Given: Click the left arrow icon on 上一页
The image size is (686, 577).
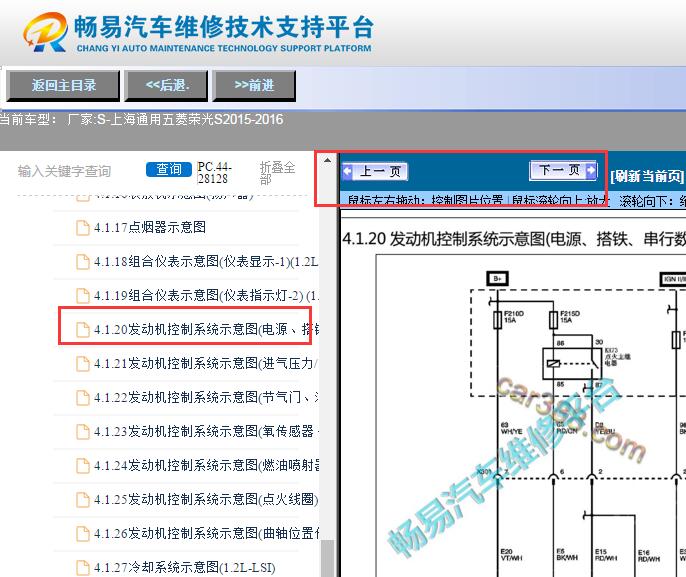Looking at the screenshot, I should click(348, 171).
